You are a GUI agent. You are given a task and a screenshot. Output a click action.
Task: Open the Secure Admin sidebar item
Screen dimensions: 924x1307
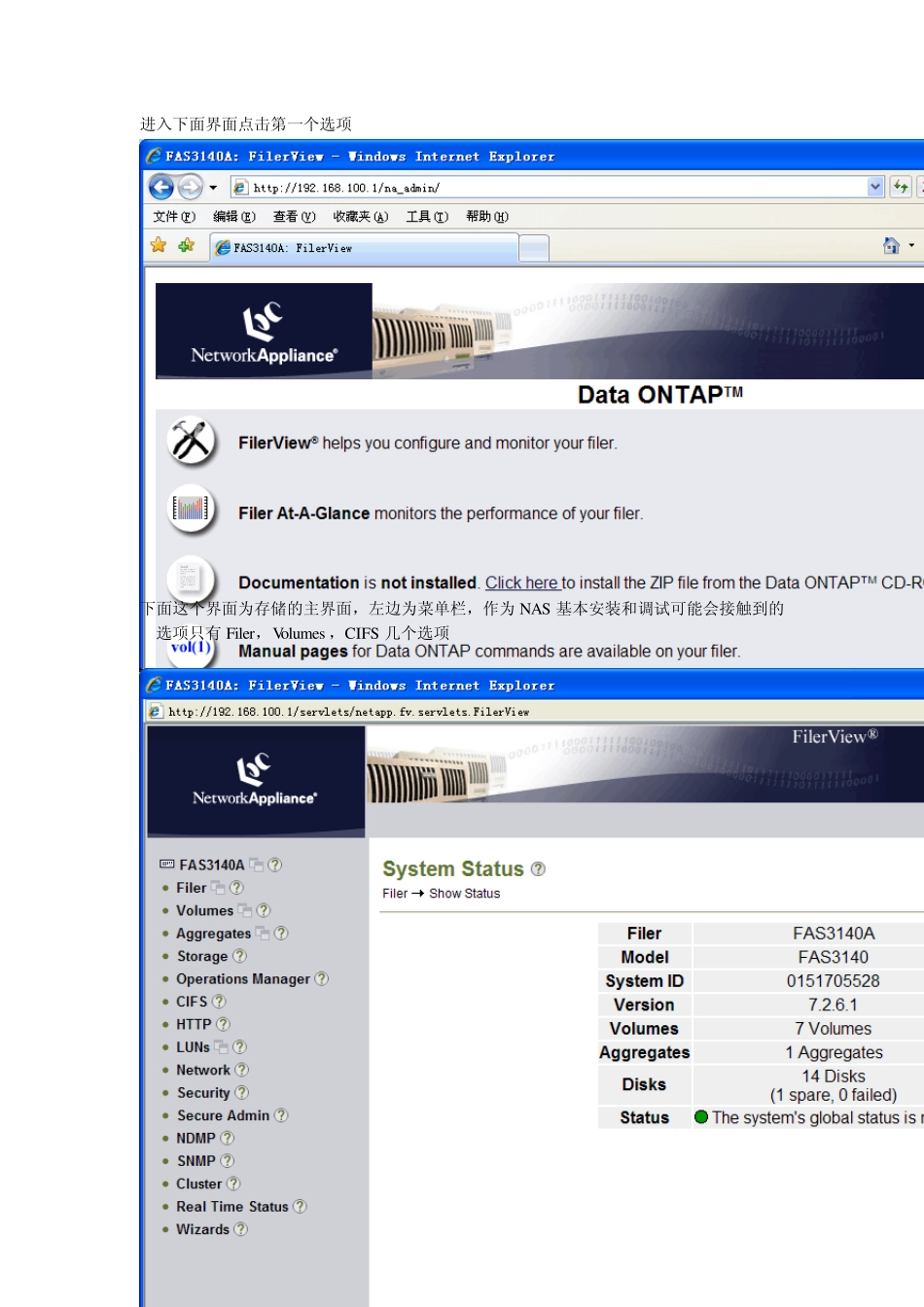(223, 1115)
